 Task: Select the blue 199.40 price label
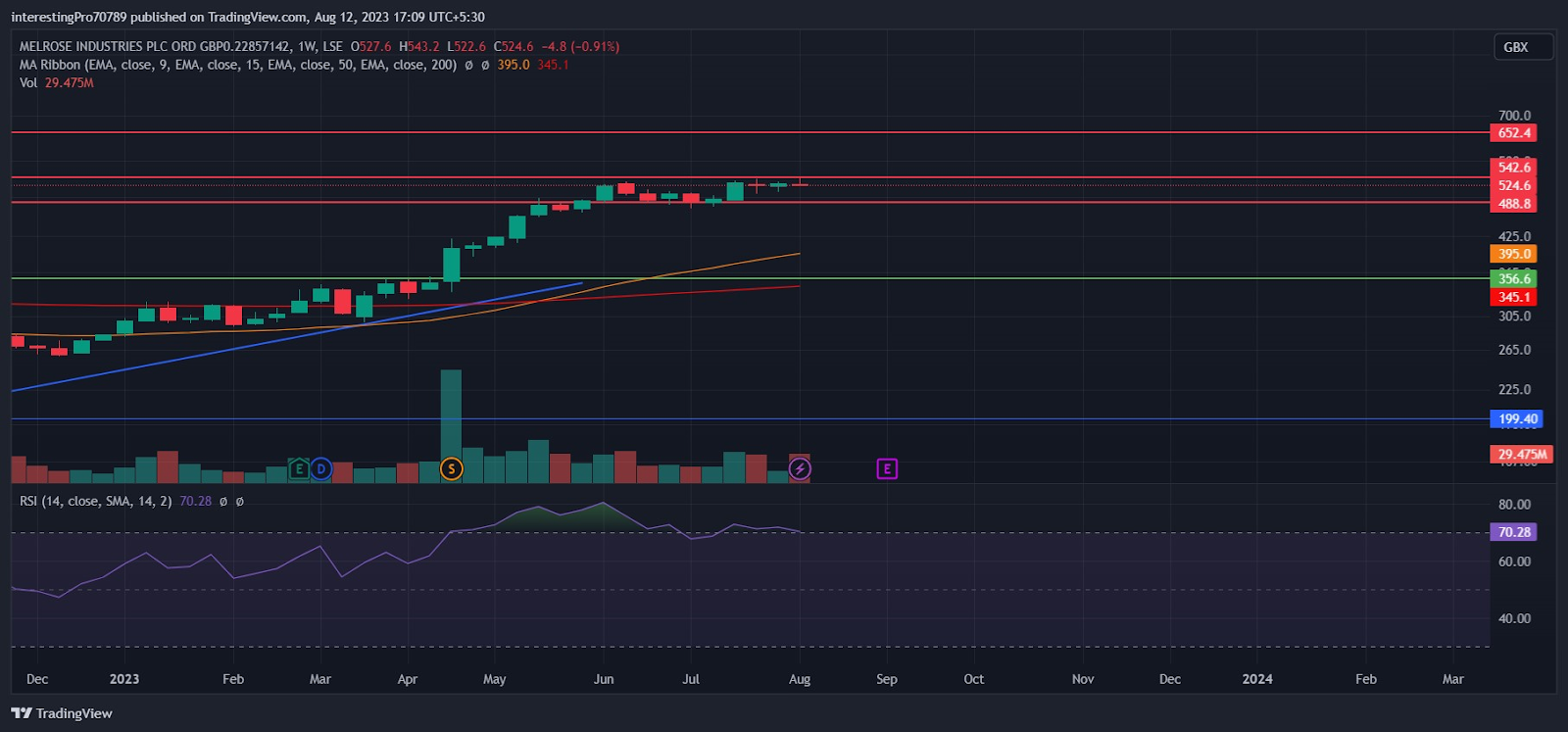(1517, 419)
